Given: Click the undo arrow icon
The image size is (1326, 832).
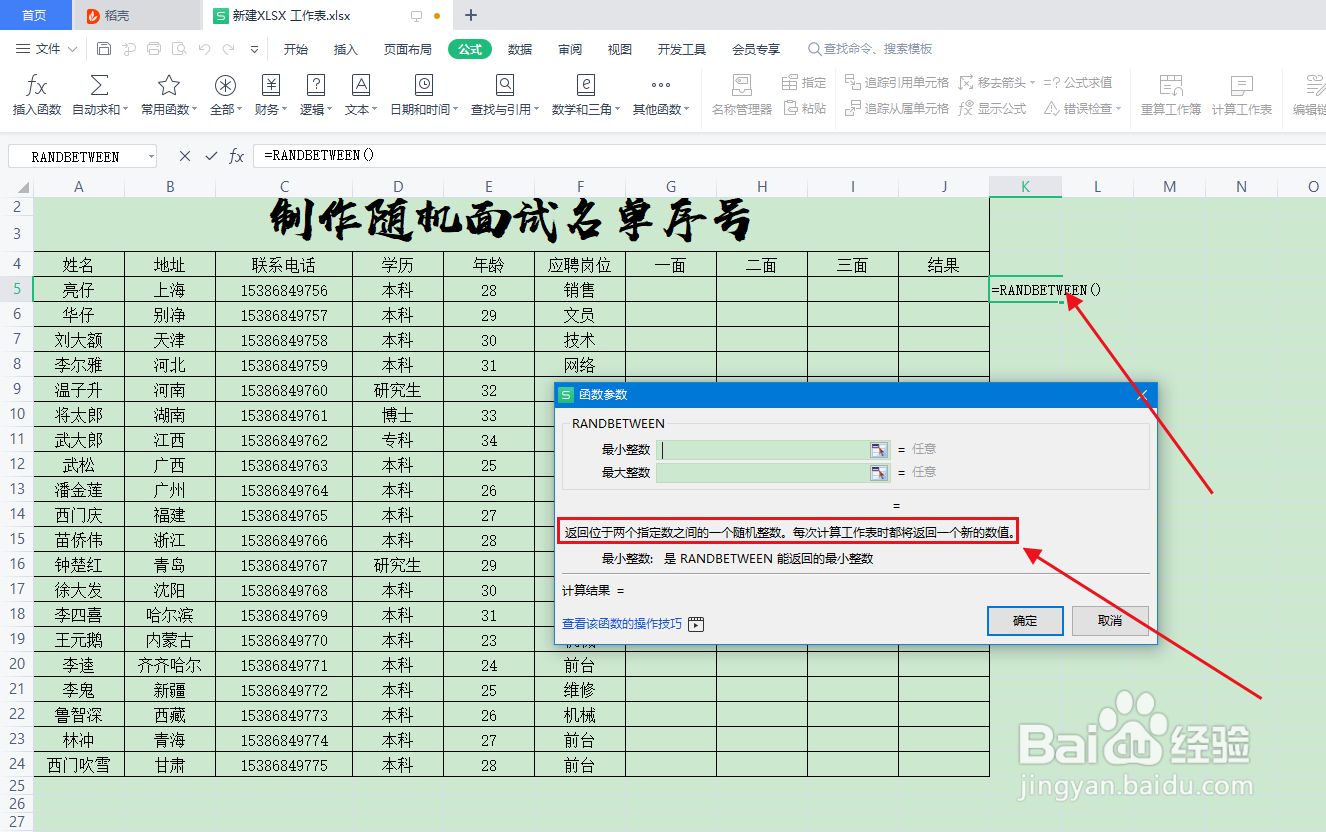Looking at the screenshot, I should 203,49.
